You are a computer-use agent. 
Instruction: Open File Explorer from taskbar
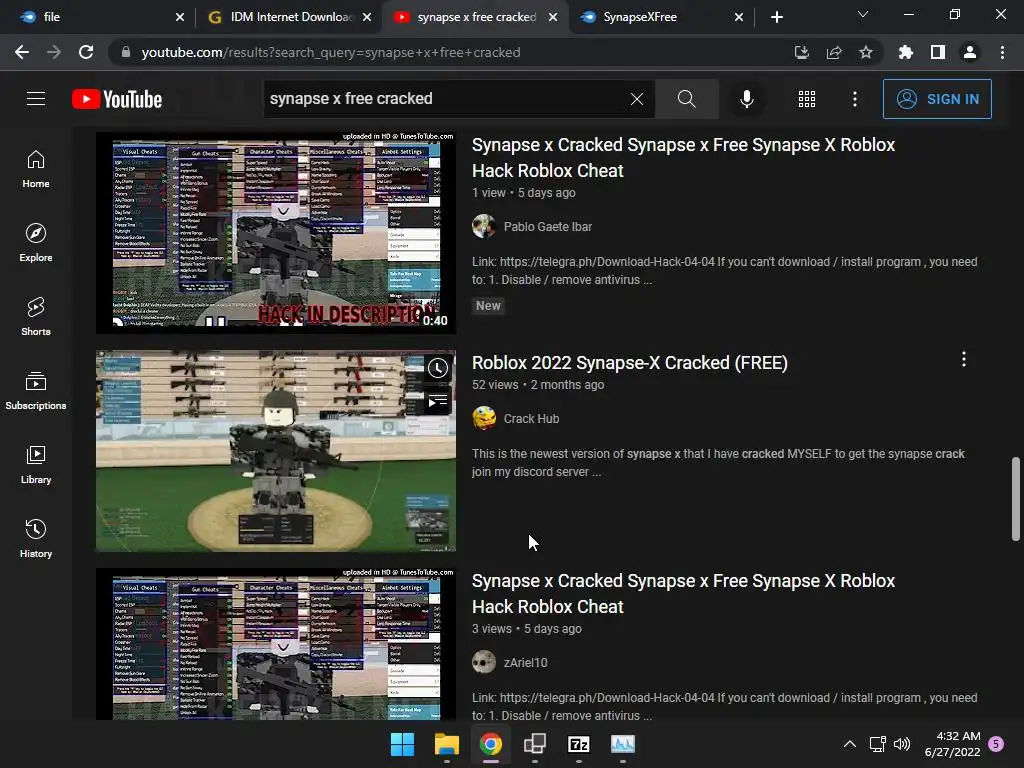(447, 744)
